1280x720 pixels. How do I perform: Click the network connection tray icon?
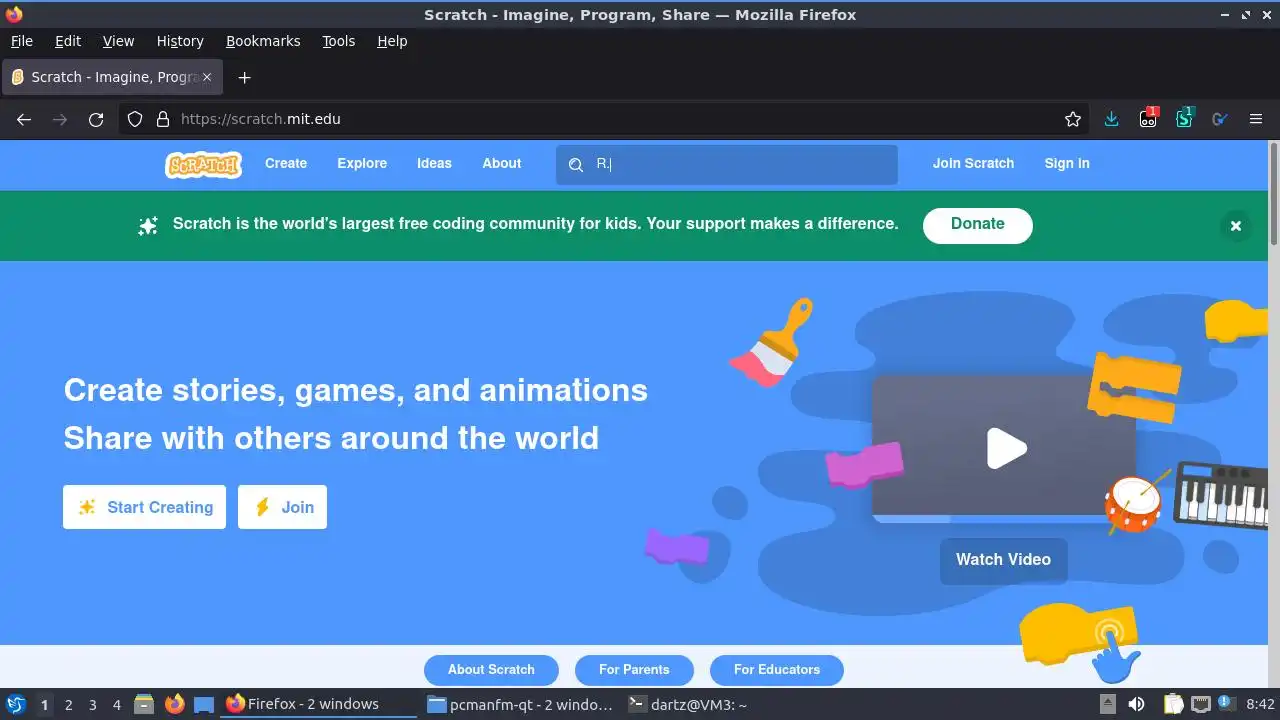[1200, 704]
